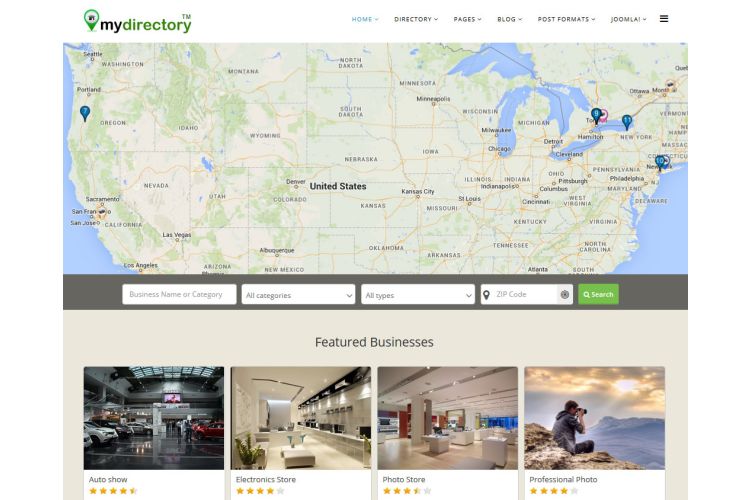Click the mydirectory logo
The width and height of the screenshot is (750, 500).
pos(138,22)
